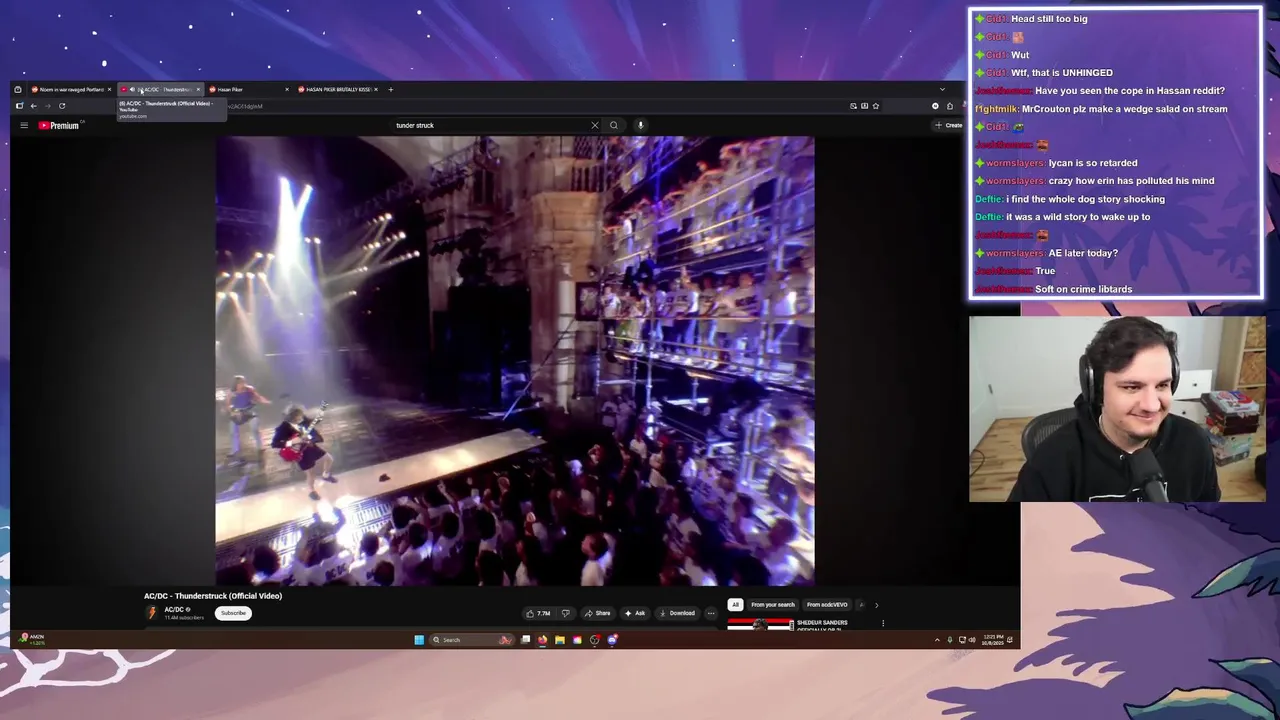Image resolution: width=1280 pixels, height=720 pixels.
Task: Submit YouTube search with magnifier button
Action: (x=613, y=125)
